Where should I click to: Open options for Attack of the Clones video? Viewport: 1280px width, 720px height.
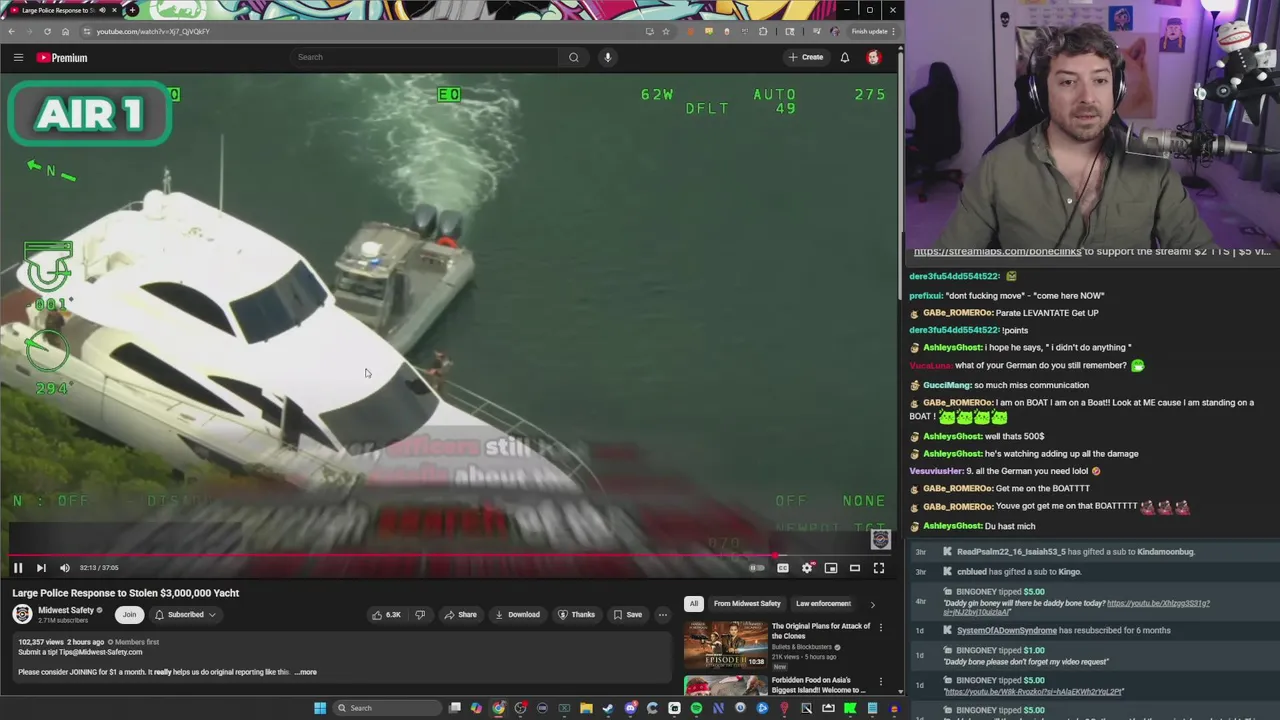click(x=880, y=627)
